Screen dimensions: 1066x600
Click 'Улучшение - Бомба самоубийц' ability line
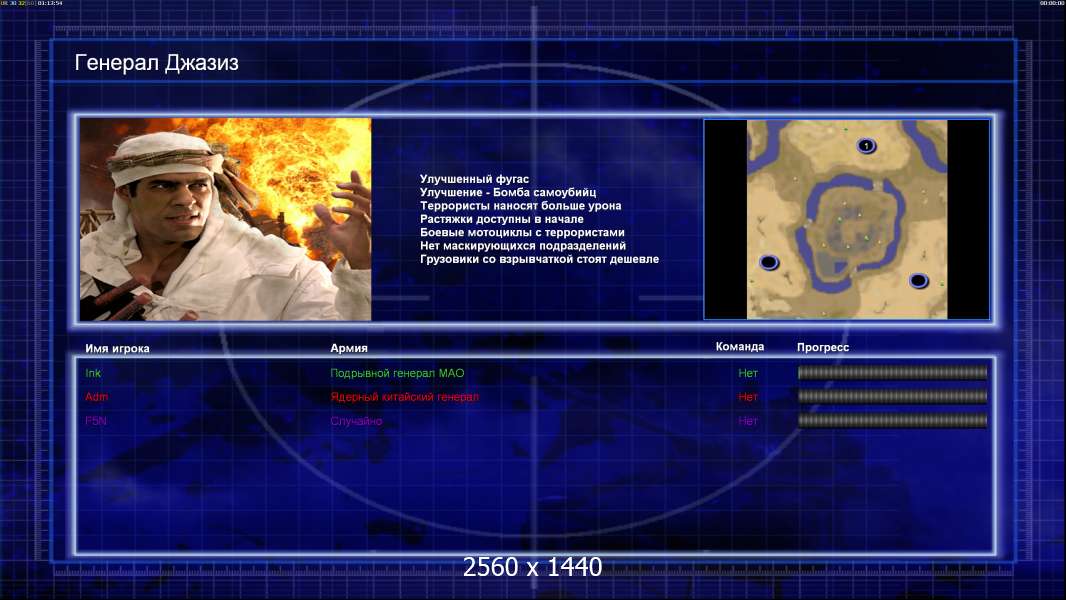[x=508, y=192]
